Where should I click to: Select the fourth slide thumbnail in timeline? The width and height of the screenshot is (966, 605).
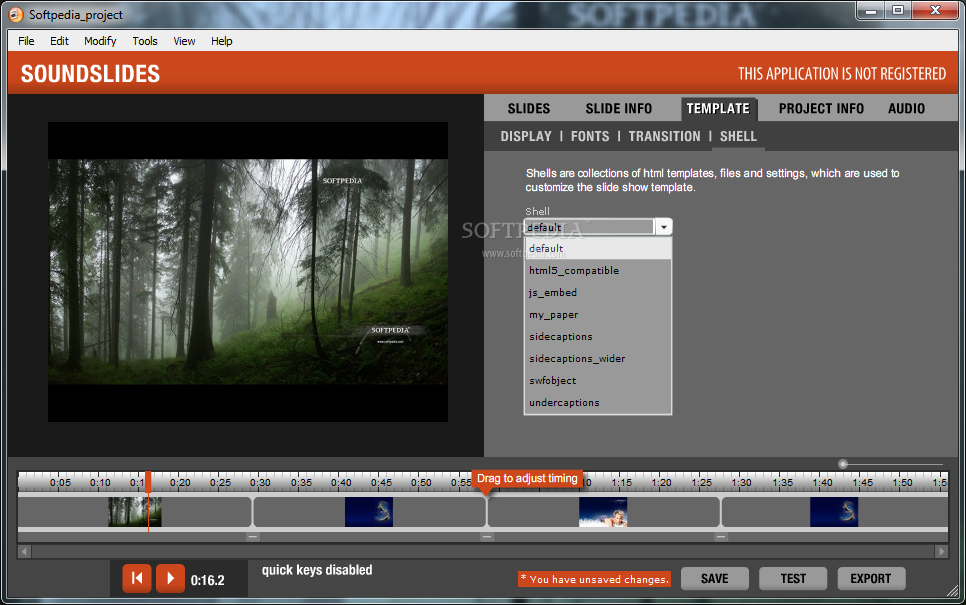[x=834, y=512]
